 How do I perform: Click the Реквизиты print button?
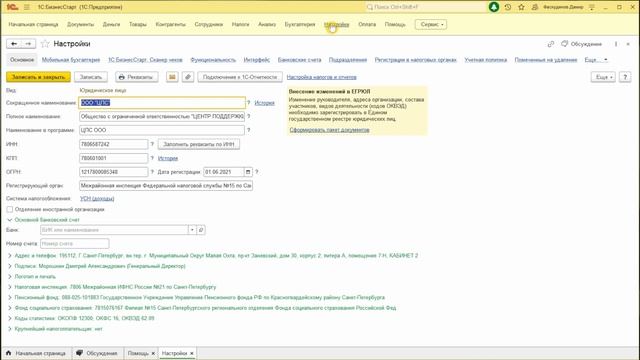pyautogui.click(x=136, y=77)
